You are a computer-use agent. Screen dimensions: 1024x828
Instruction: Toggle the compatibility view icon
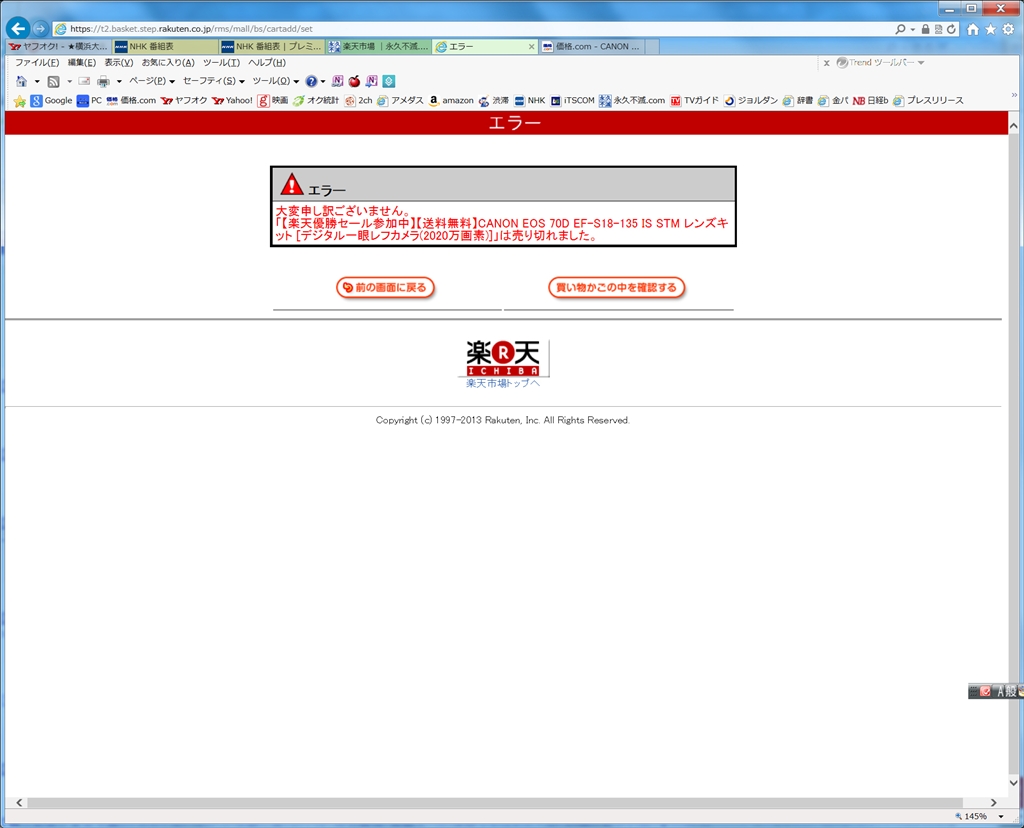click(938, 29)
